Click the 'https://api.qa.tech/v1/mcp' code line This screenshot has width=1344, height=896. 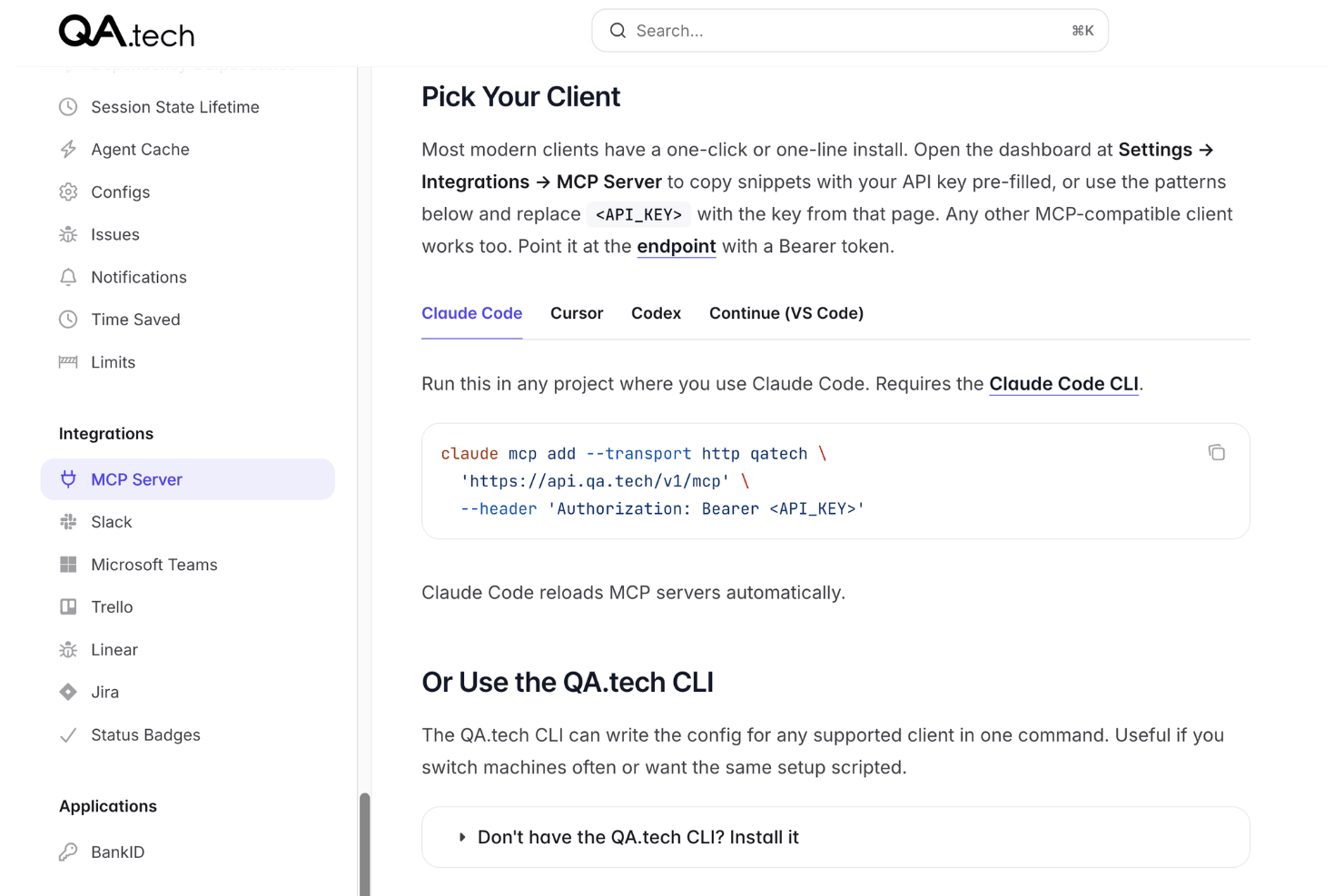tap(595, 481)
